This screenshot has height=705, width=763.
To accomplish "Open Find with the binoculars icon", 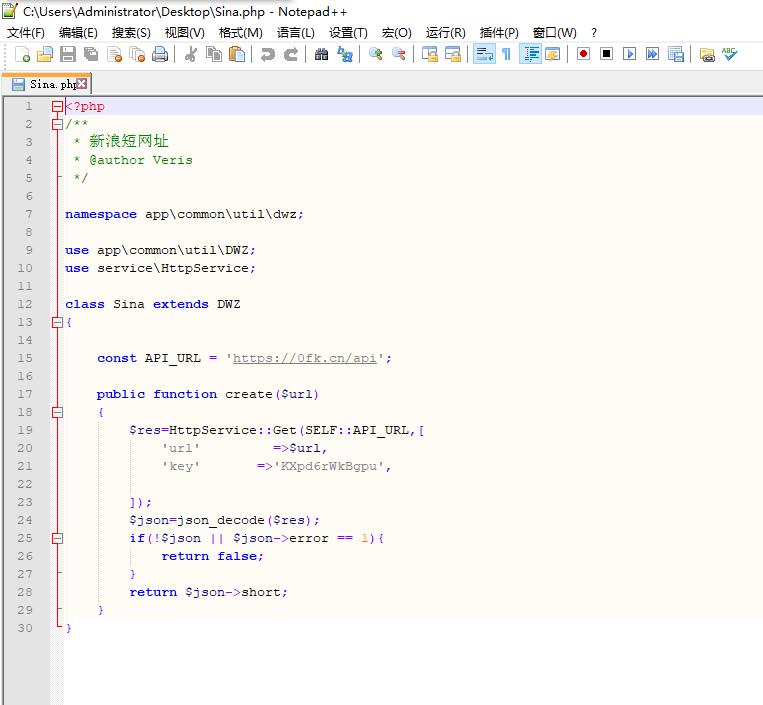I will pyautogui.click(x=321, y=54).
